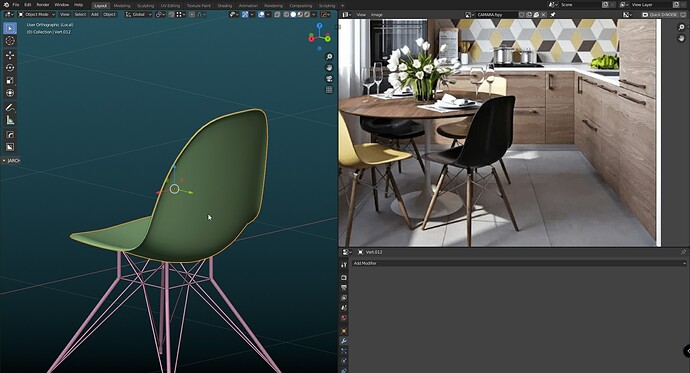Switch to material preview shading
The image size is (690, 373).
[x=300, y=15]
